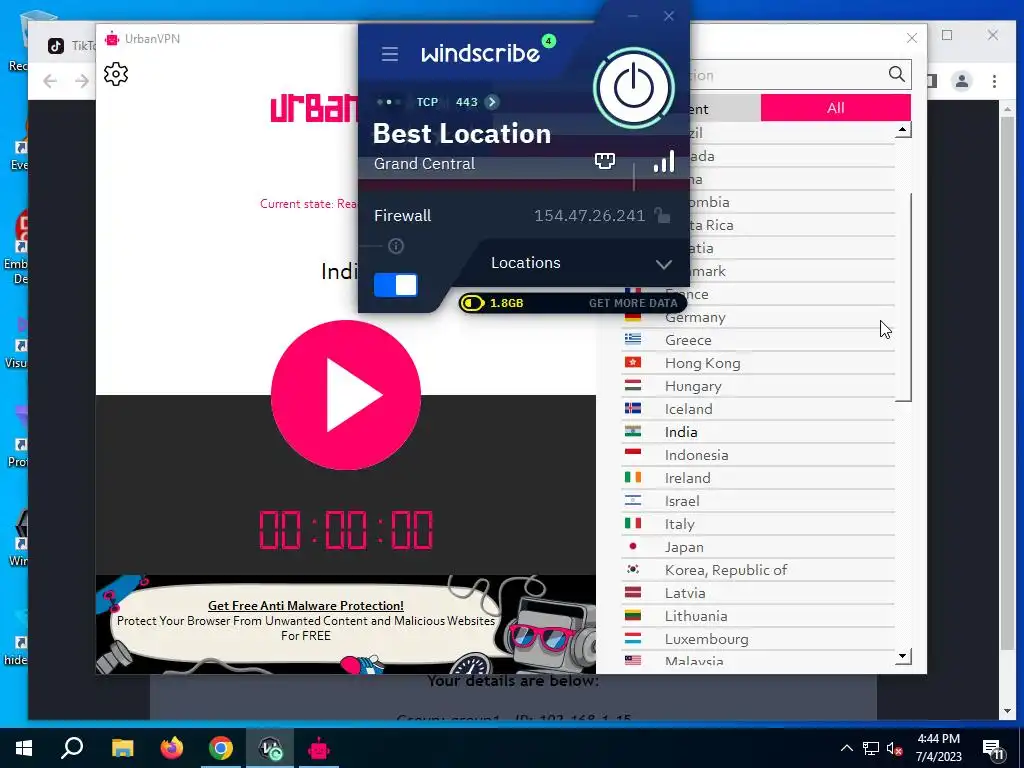Click the GET MORE DATA link
This screenshot has width=1024, height=768.
coord(633,303)
